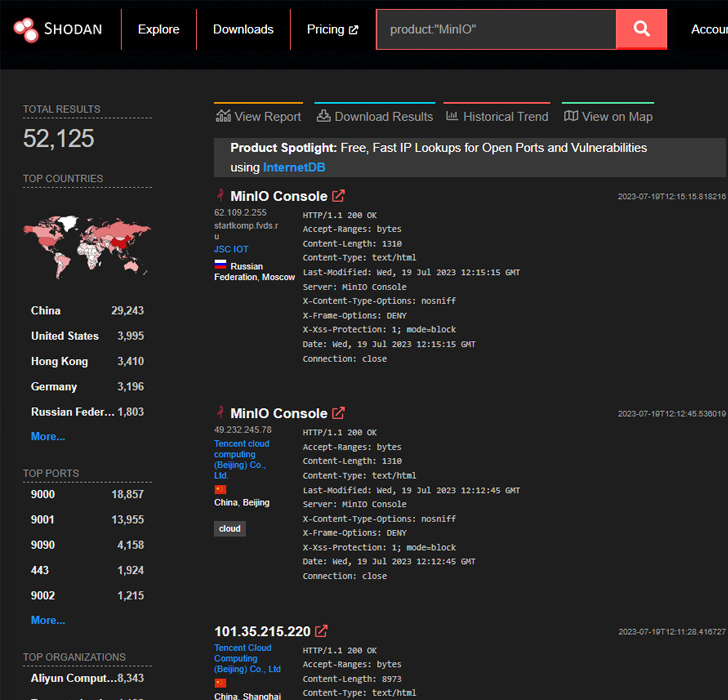The image size is (728, 700).
Task: Click the red MinIO favicon for 49.232.245.78
Action: pyautogui.click(x=221, y=412)
